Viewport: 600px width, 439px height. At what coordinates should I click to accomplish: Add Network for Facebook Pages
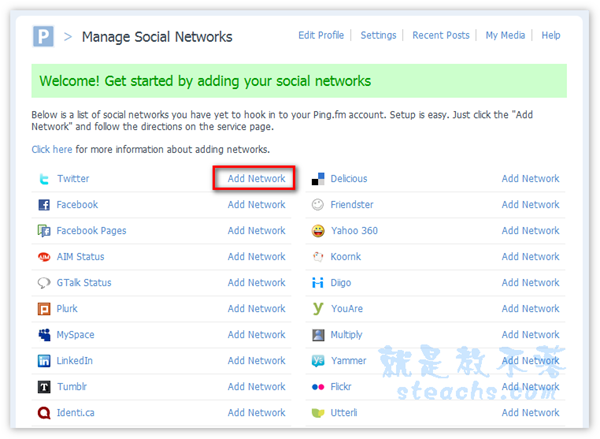coord(256,231)
